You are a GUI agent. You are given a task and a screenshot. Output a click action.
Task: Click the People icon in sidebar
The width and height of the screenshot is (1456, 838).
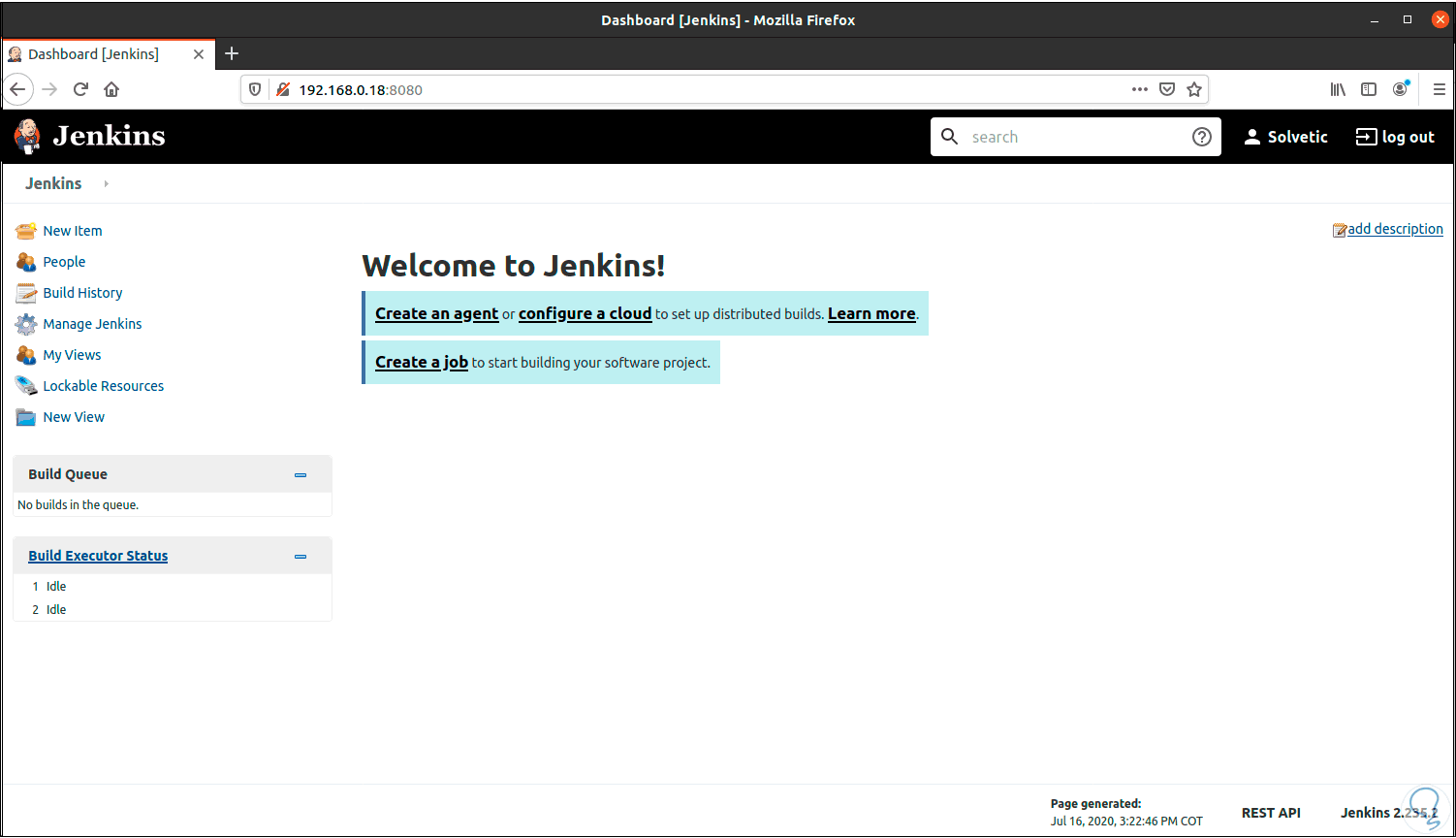pyautogui.click(x=26, y=262)
